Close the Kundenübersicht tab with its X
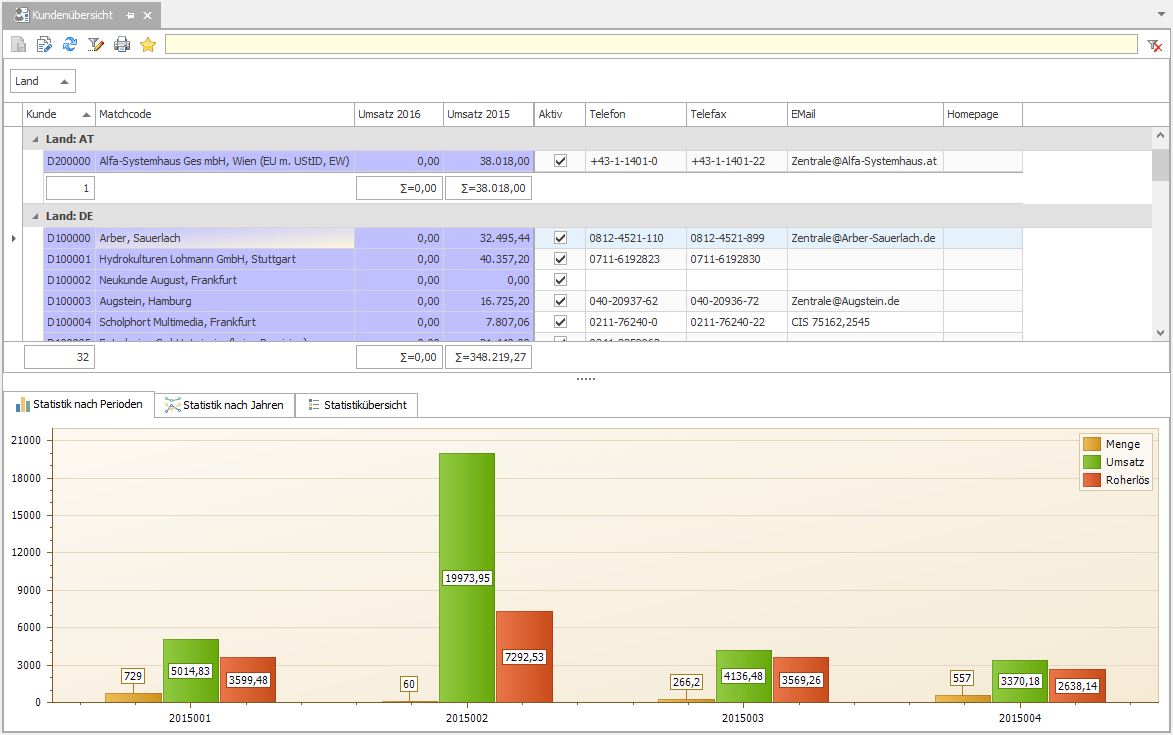The image size is (1173, 735). [x=147, y=15]
